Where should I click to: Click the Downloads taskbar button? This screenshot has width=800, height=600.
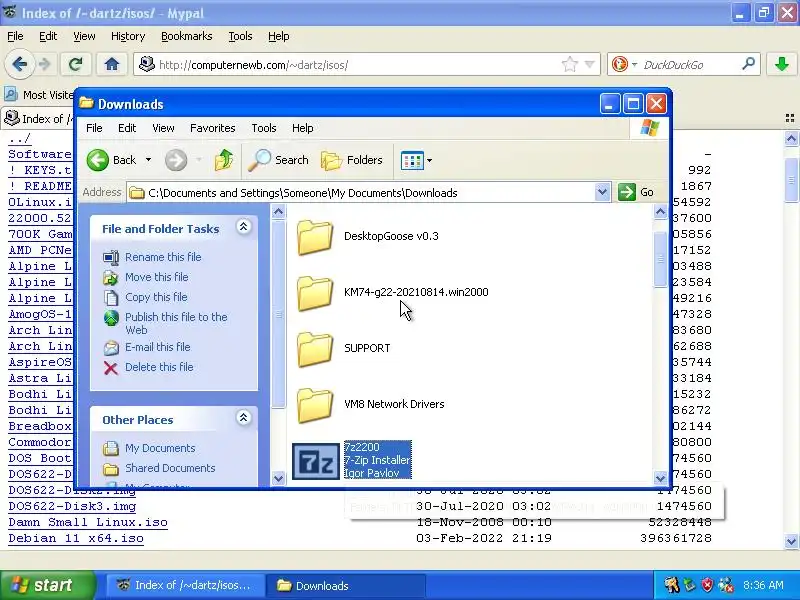pos(345,585)
